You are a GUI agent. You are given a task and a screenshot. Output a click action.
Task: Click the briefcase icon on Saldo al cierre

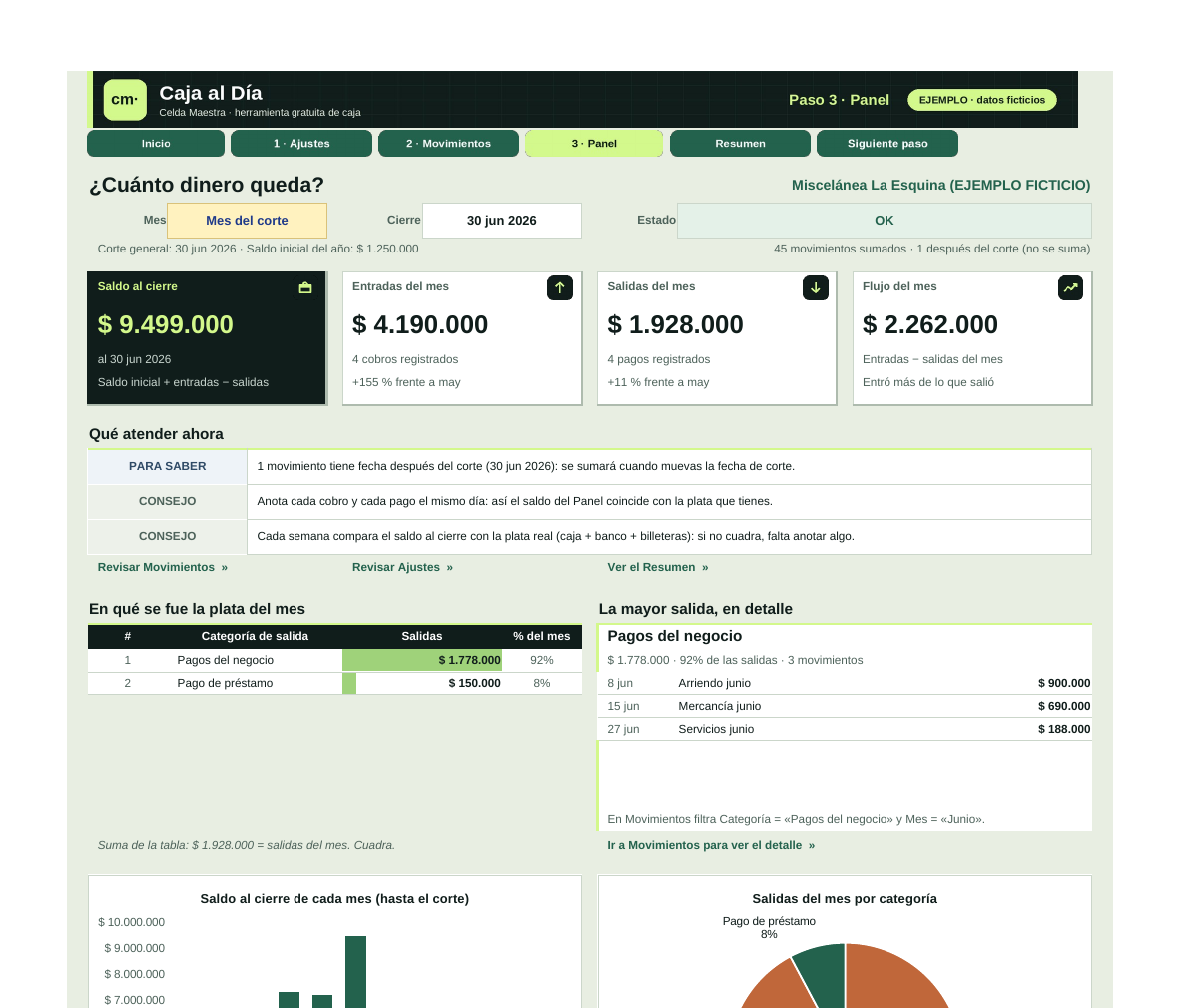click(305, 287)
